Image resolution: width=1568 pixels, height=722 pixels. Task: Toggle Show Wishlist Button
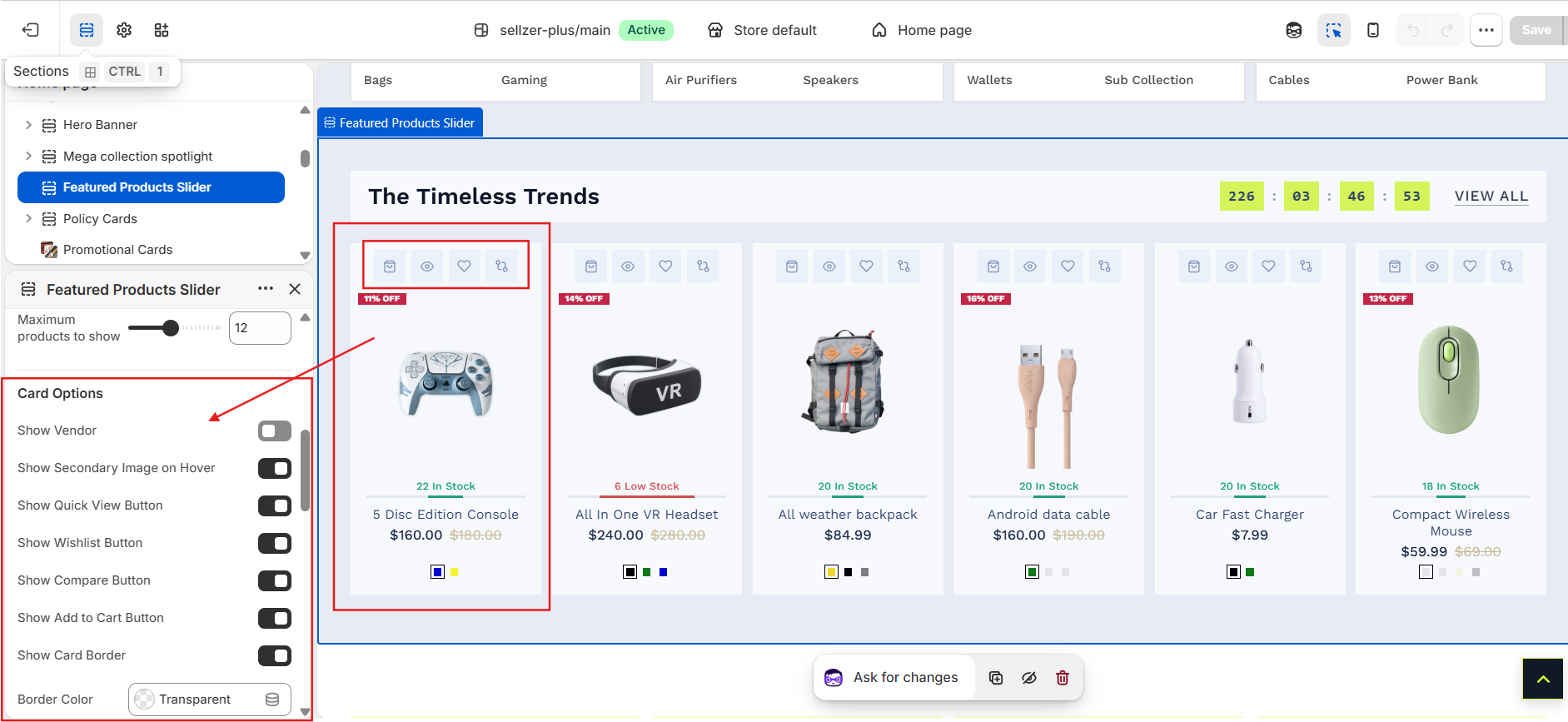click(x=275, y=543)
